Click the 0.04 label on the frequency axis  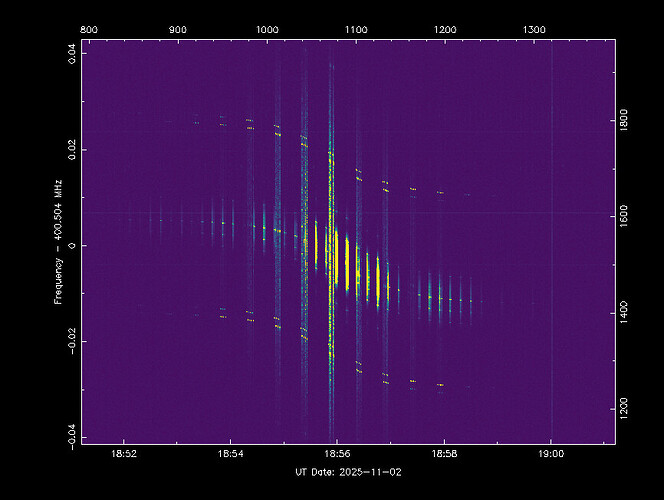point(69,52)
